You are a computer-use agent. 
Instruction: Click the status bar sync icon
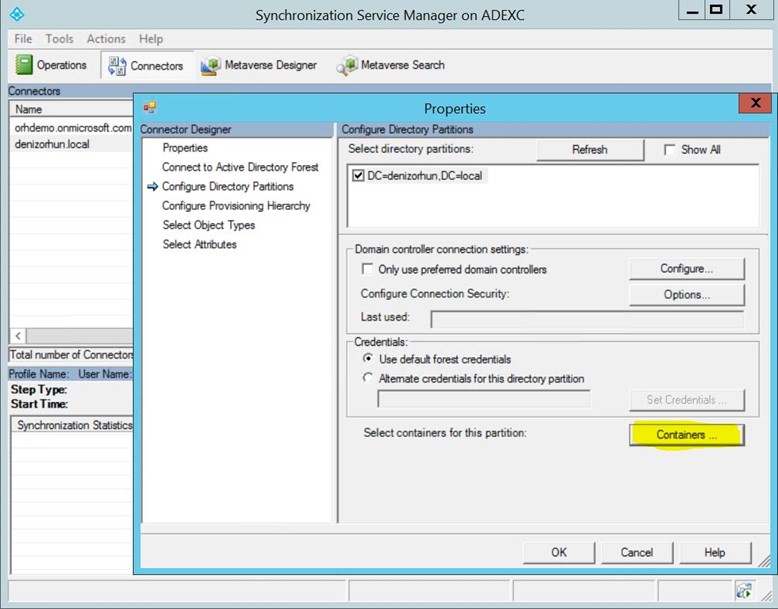pyautogui.click(x=744, y=590)
